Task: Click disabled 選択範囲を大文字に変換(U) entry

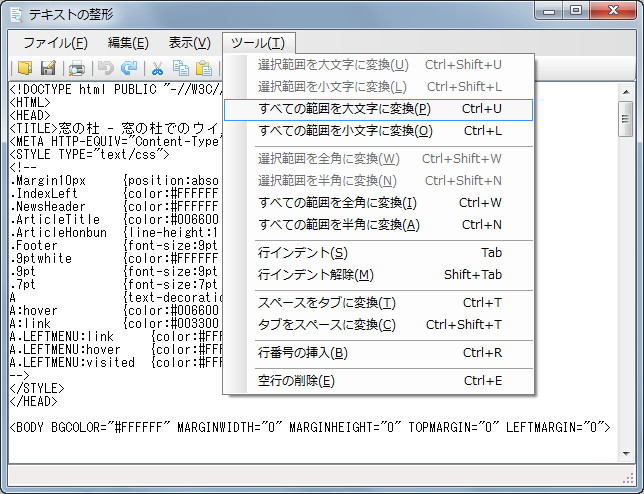Action: click(378, 65)
